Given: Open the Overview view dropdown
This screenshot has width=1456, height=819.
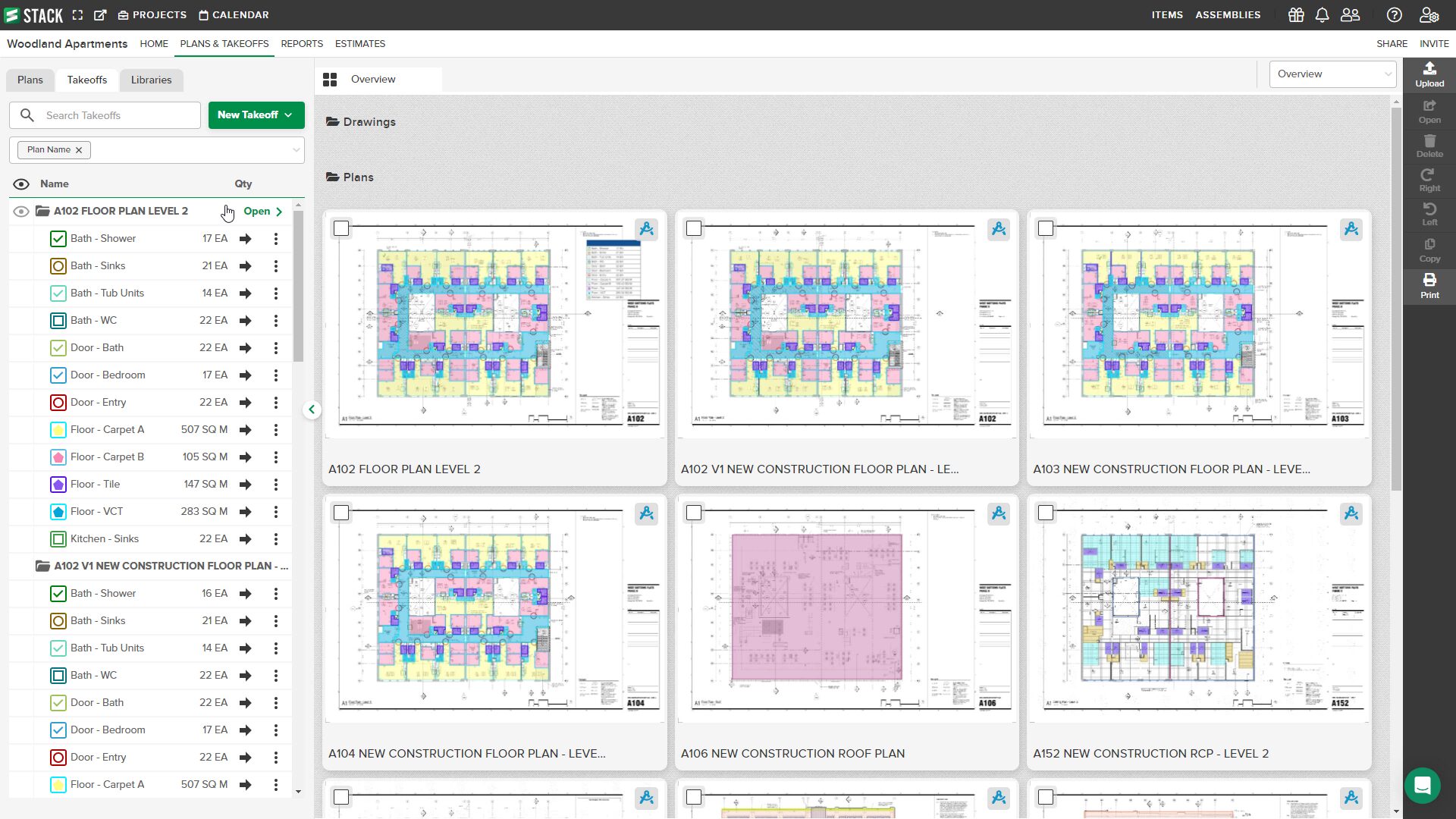Looking at the screenshot, I should (1332, 74).
